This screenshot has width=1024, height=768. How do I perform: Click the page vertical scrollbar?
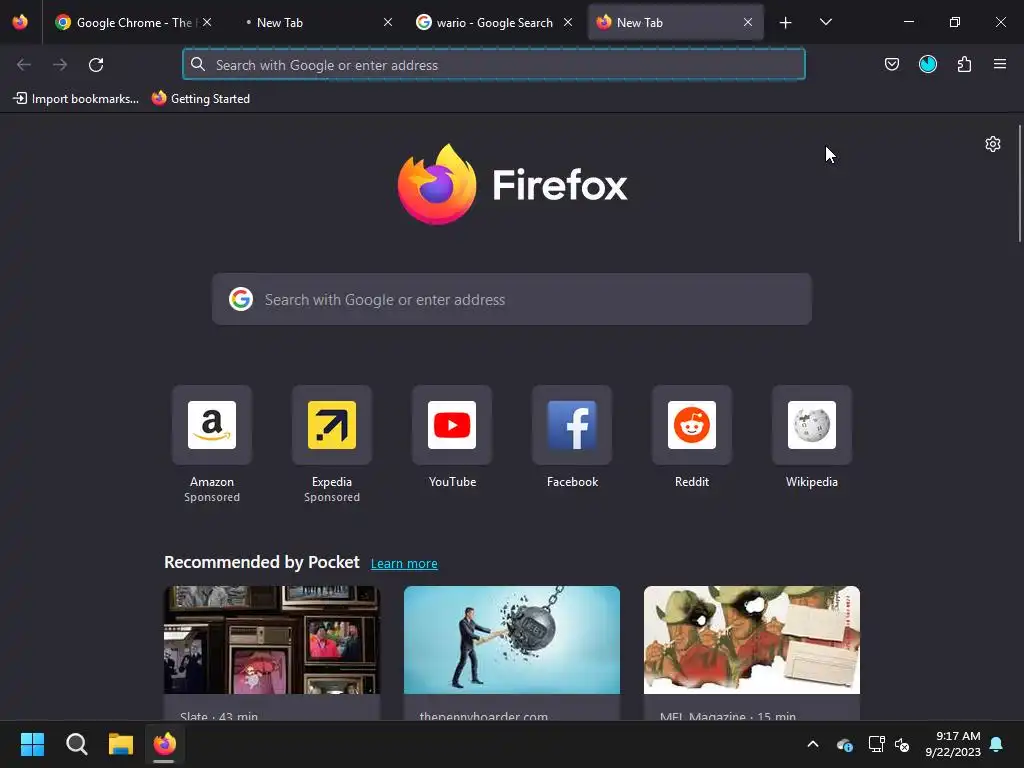pos(1019,184)
